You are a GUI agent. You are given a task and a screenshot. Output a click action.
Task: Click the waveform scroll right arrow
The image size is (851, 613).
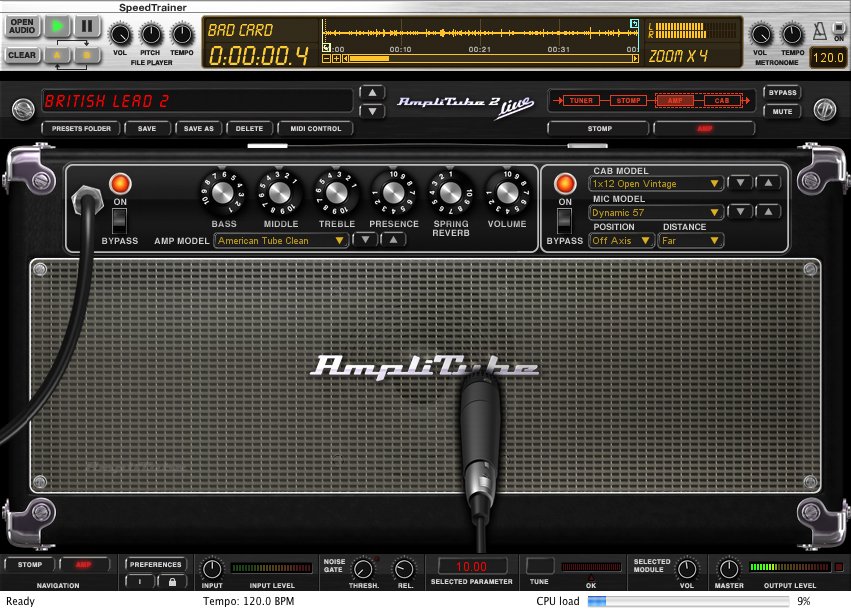[x=635, y=59]
